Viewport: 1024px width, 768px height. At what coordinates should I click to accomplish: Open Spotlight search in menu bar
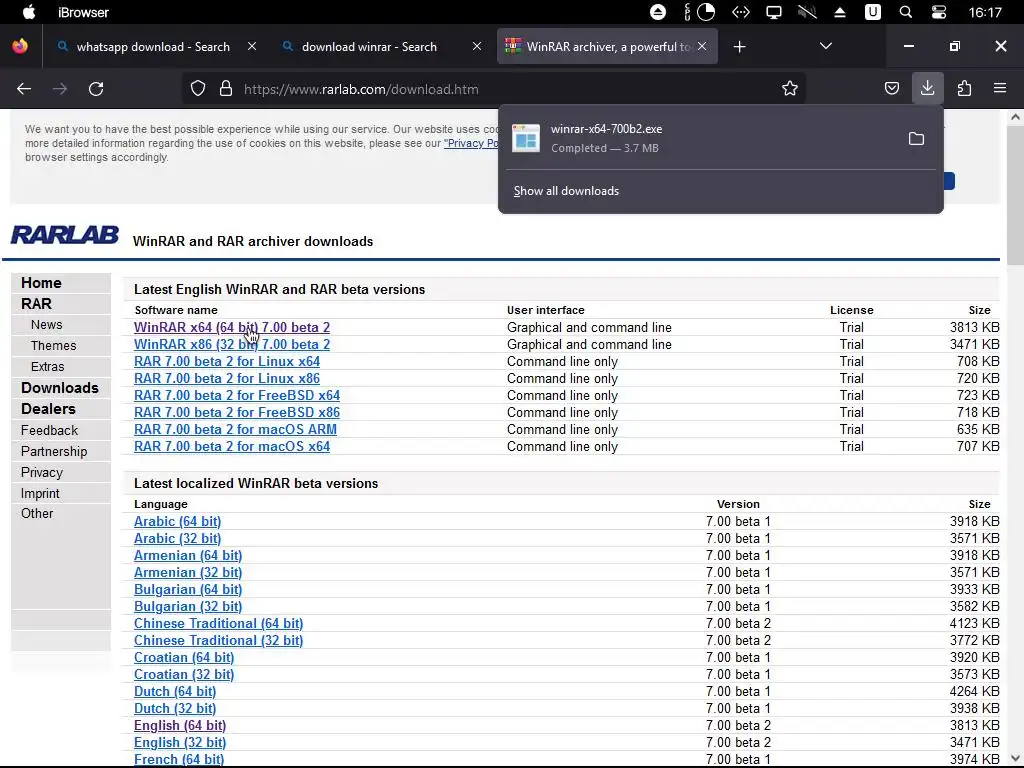pyautogui.click(x=906, y=12)
